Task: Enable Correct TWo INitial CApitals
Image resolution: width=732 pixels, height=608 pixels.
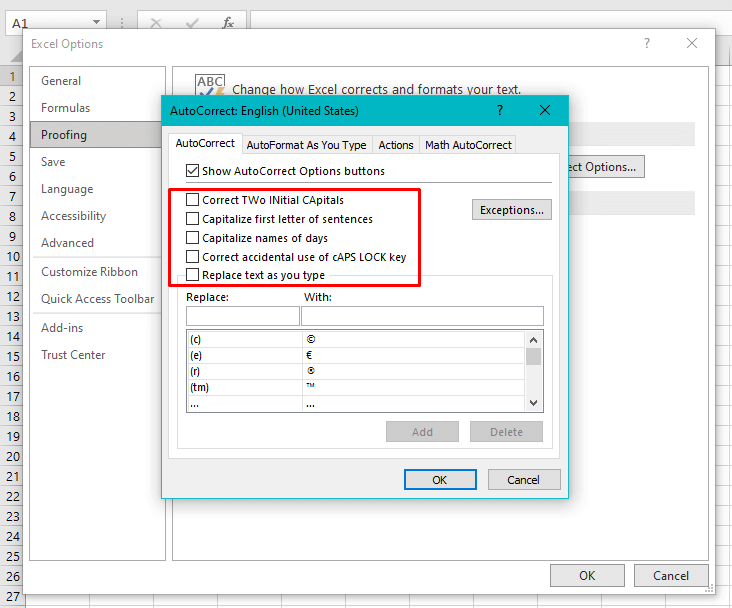Action: pyautogui.click(x=192, y=199)
